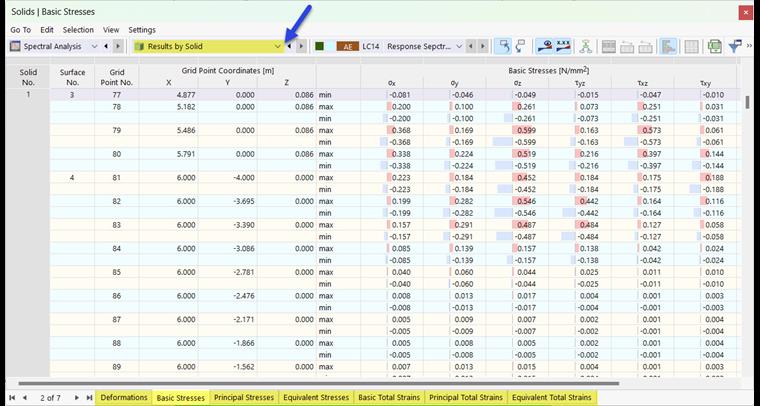
Task: Click second grey column width icon
Action: (645, 47)
